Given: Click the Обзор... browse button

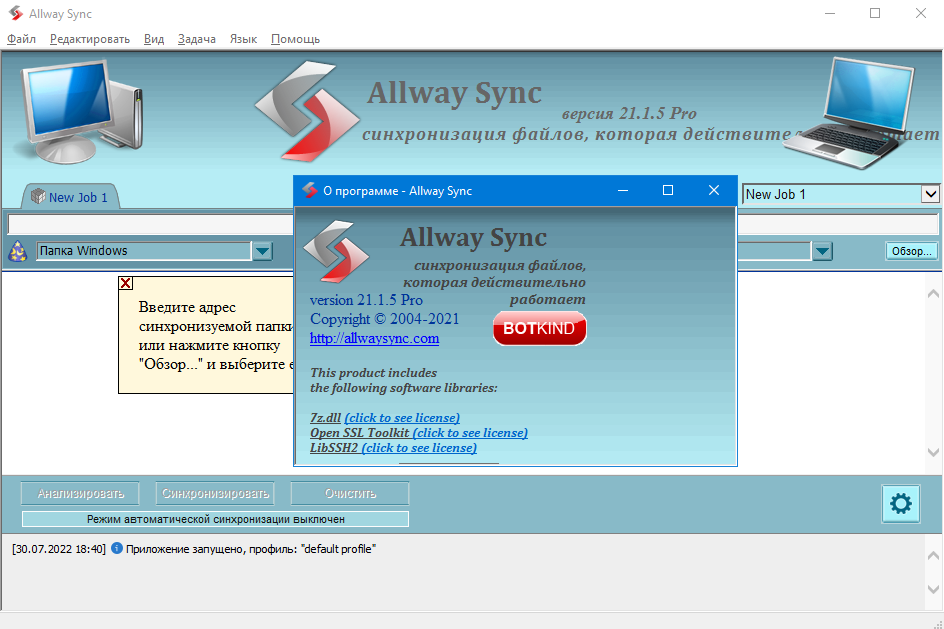Looking at the screenshot, I should tap(911, 251).
